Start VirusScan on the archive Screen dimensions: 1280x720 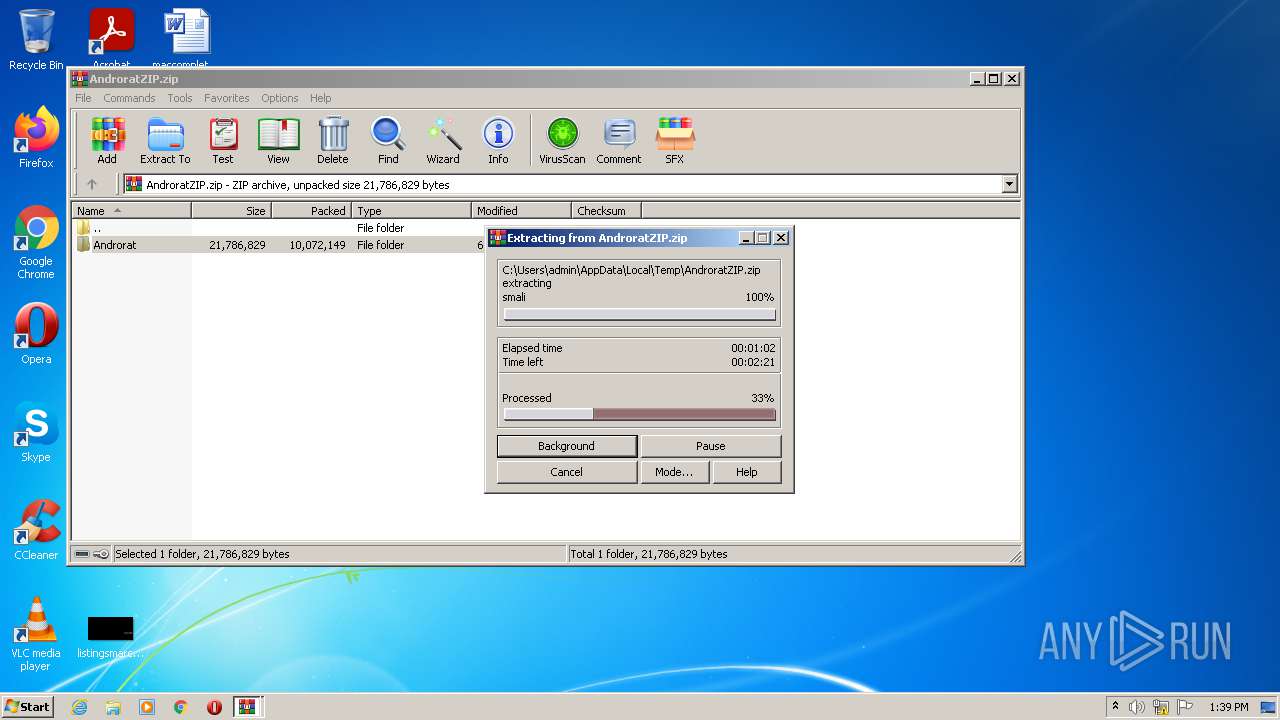pos(562,140)
